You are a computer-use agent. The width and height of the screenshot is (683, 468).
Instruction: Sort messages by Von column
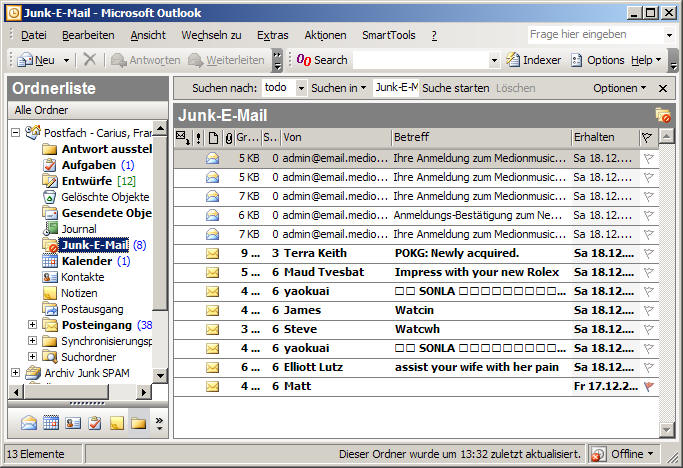point(336,138)
